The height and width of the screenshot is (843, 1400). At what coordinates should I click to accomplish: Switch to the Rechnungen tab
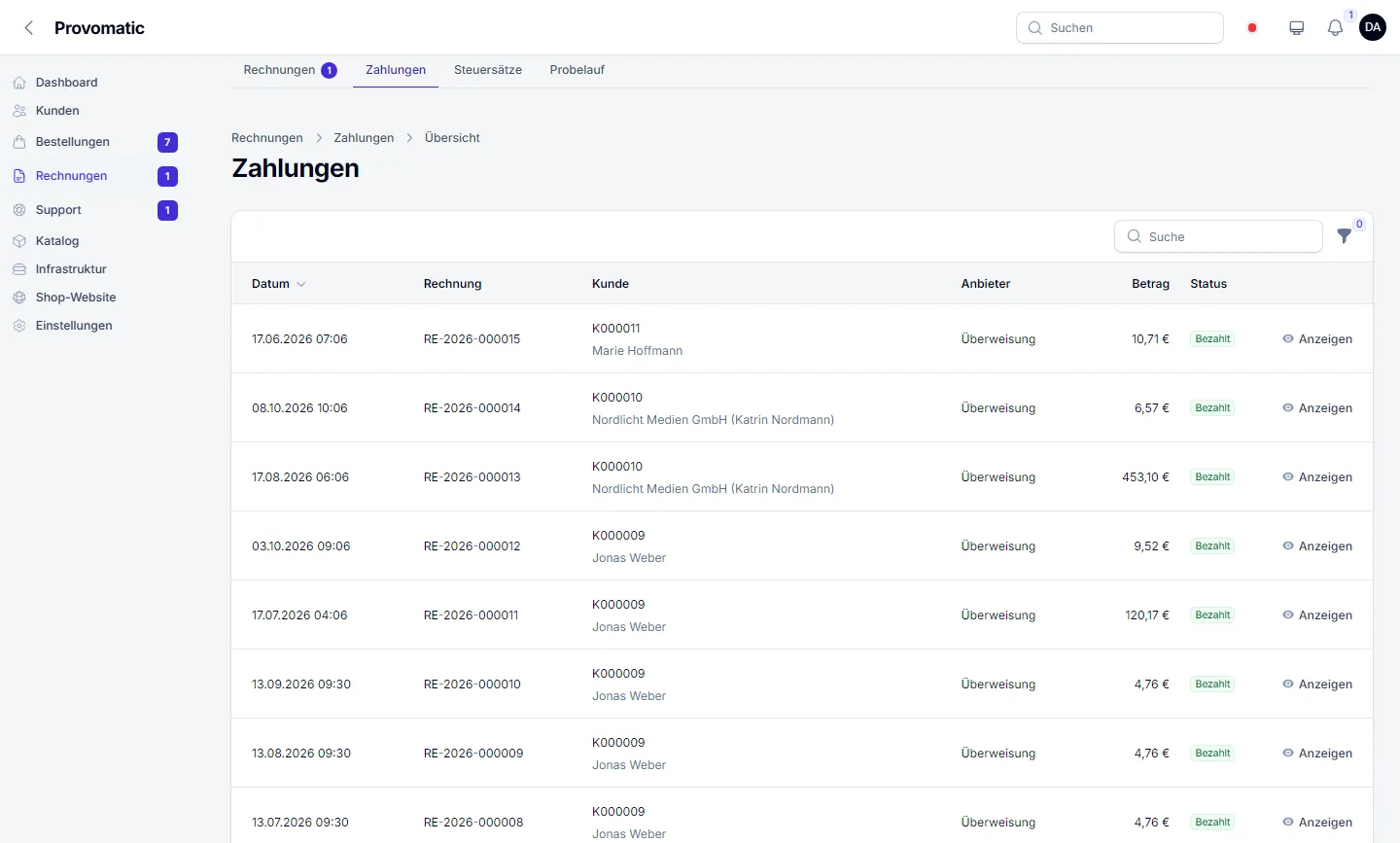coord(290,70)
